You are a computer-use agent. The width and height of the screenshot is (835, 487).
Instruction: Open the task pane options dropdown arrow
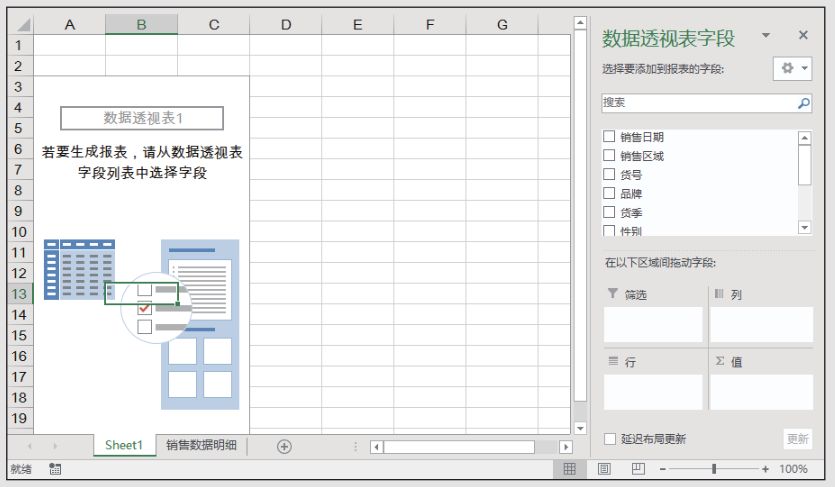pos(766,35)
